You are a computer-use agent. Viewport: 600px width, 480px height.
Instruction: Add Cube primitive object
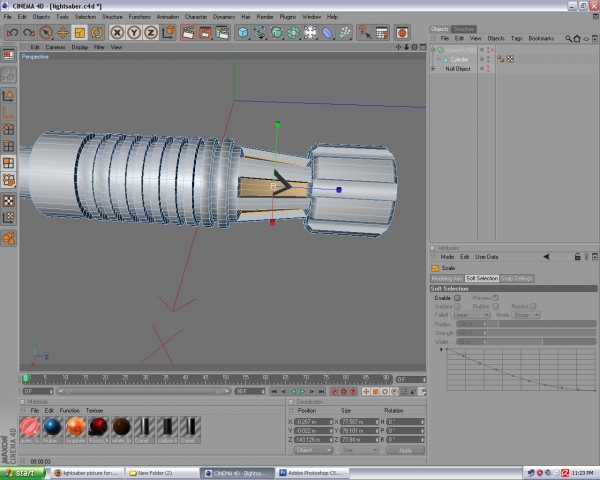[243, 33]
